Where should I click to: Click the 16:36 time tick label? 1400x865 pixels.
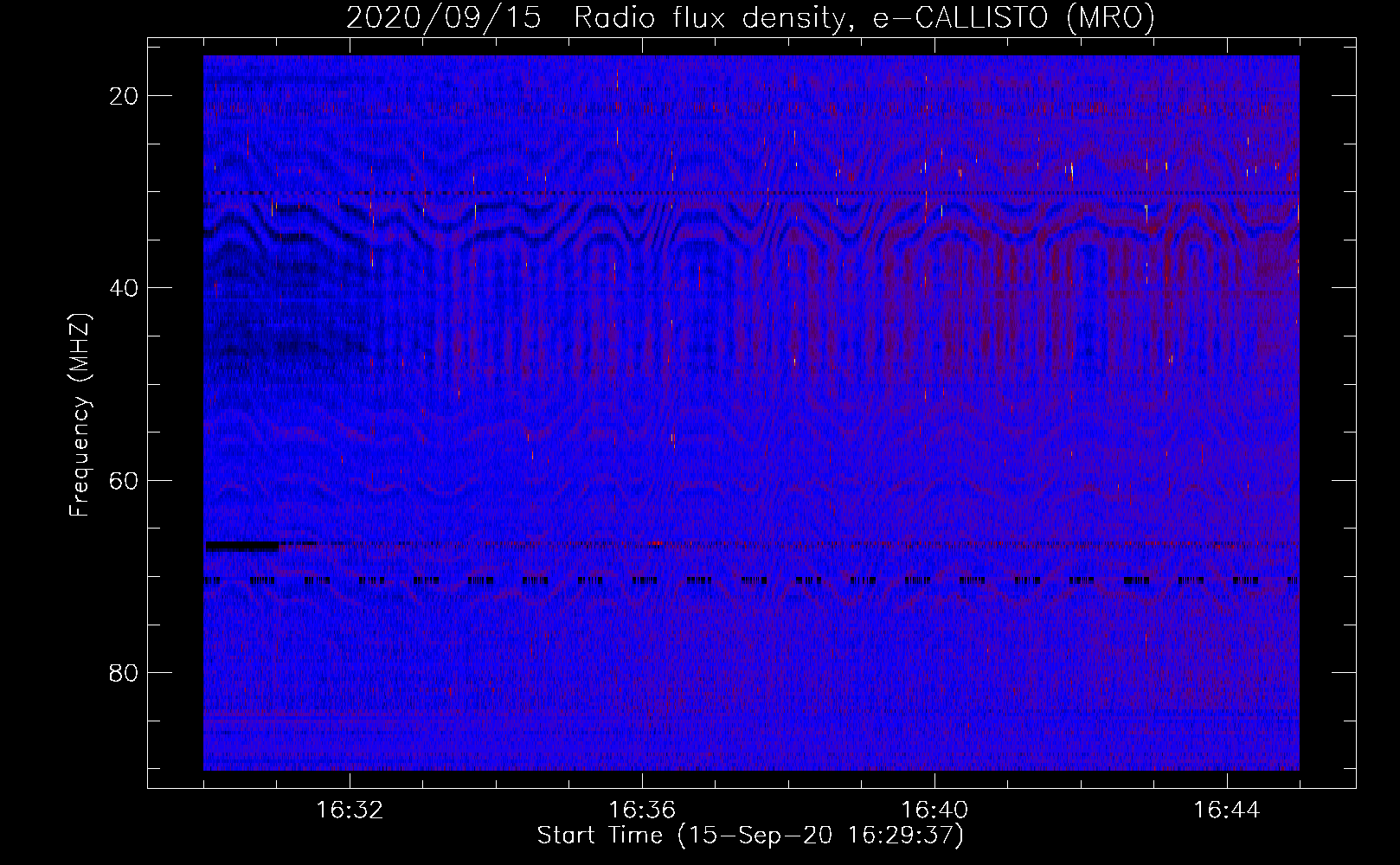click(x=642, y=811)
